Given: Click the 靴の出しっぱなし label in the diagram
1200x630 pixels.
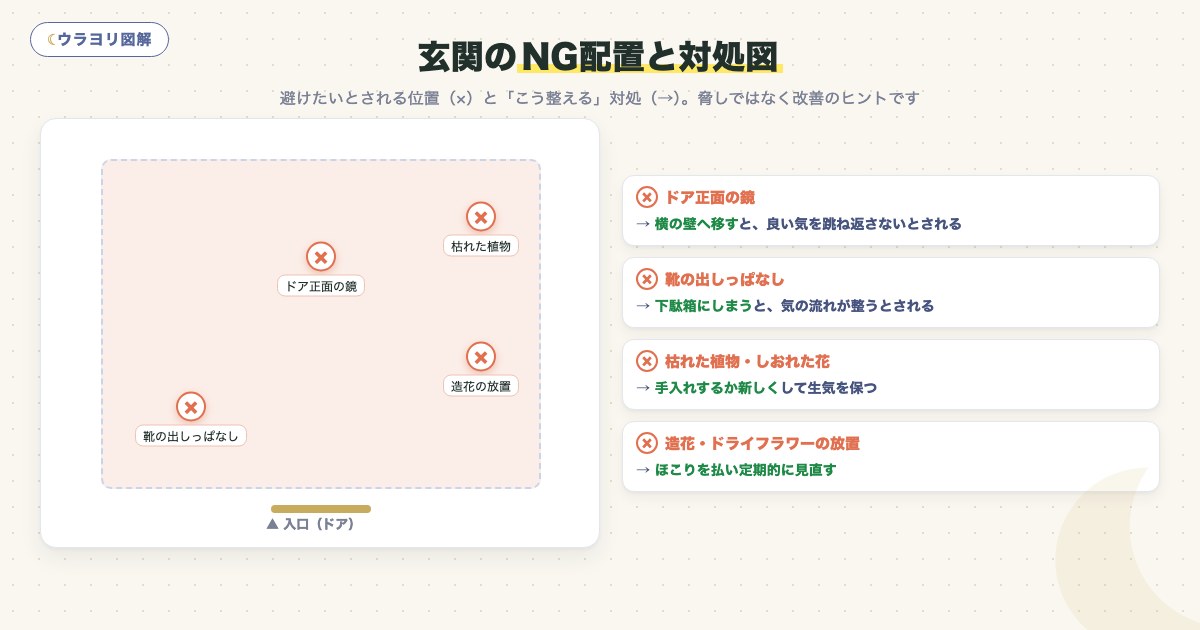Looking at the screenshot, I should pos(191,435).
